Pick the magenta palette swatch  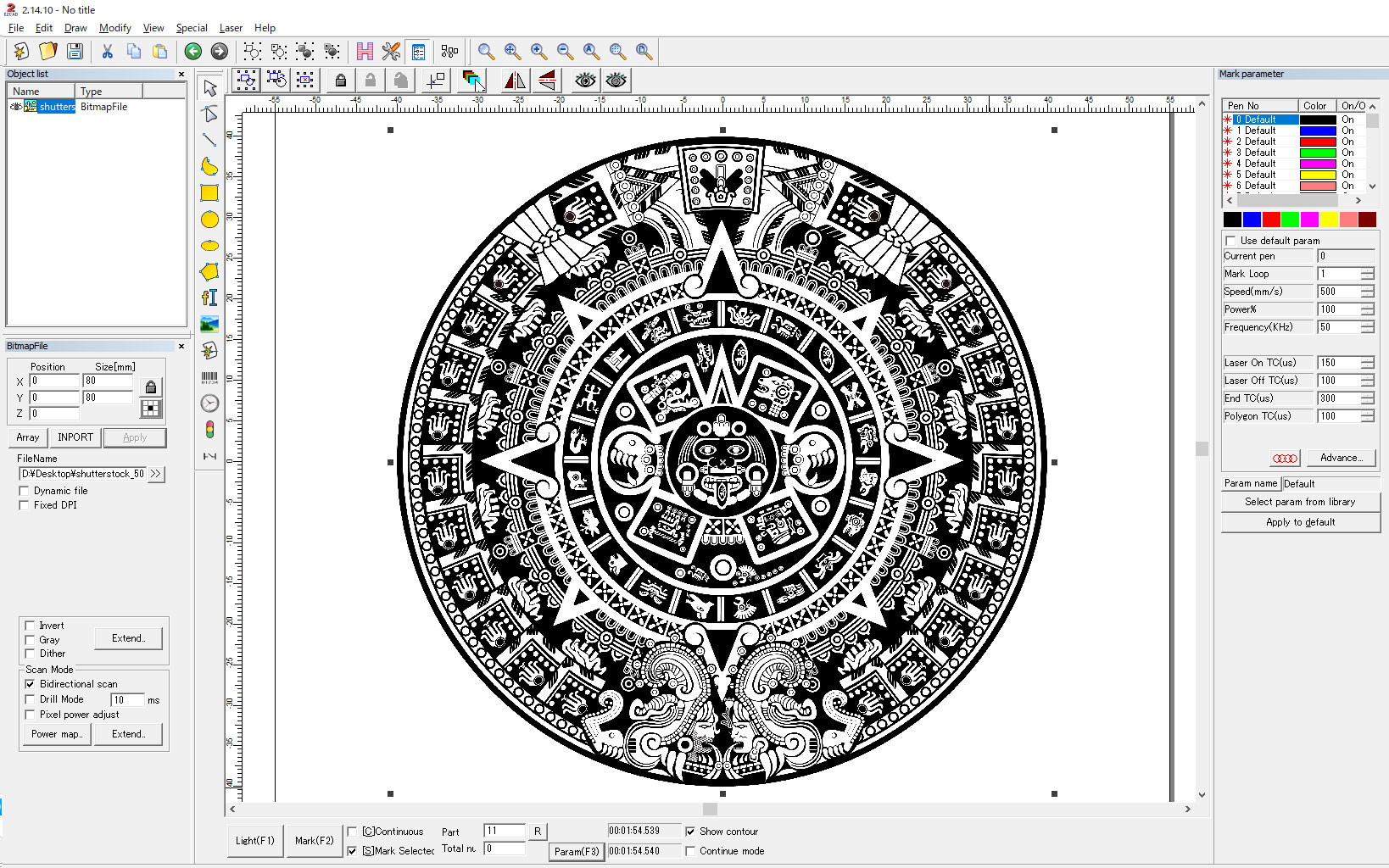pos(1309,220)
